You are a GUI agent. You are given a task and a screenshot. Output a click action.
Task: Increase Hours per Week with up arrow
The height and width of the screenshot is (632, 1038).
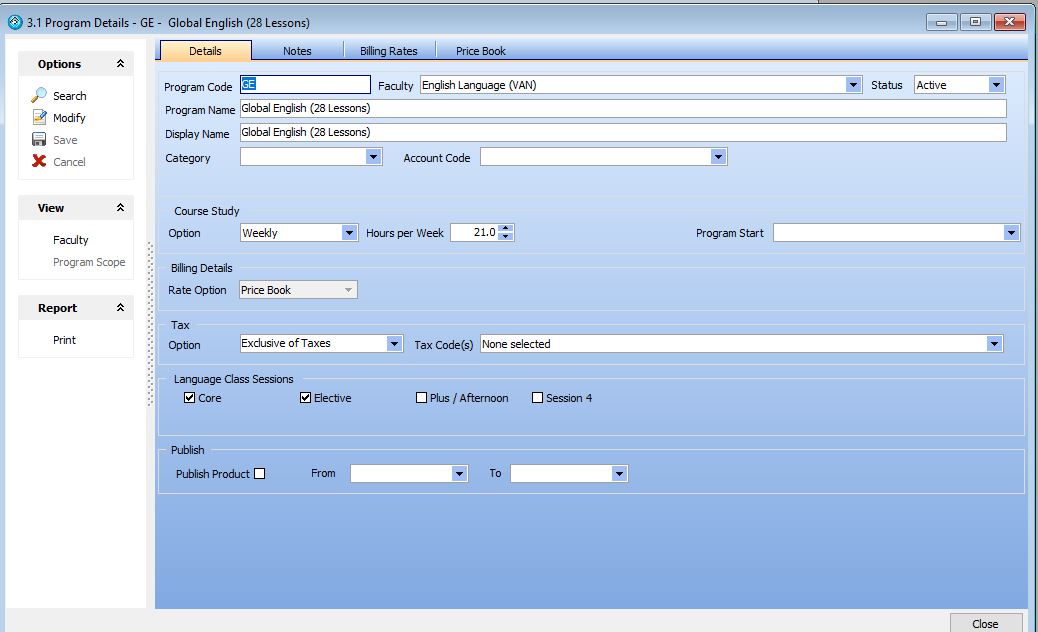506,228
